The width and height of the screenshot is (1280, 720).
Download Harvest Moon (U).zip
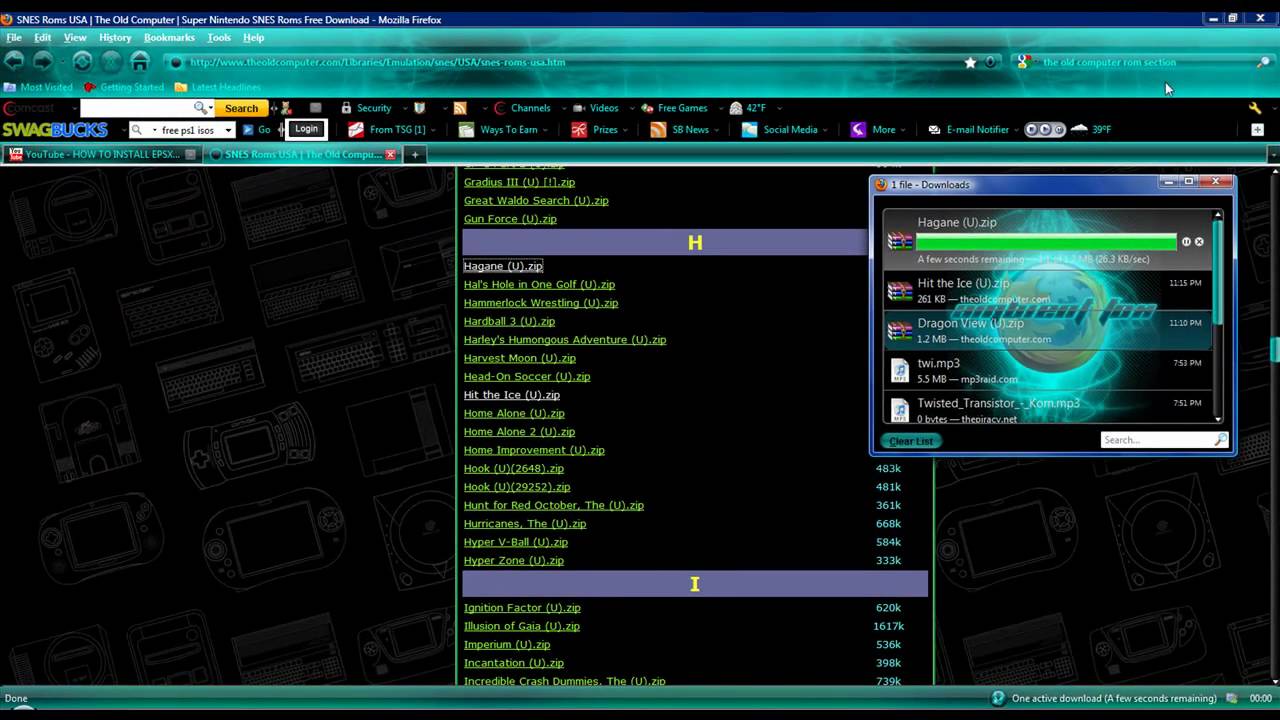(519, 358)
